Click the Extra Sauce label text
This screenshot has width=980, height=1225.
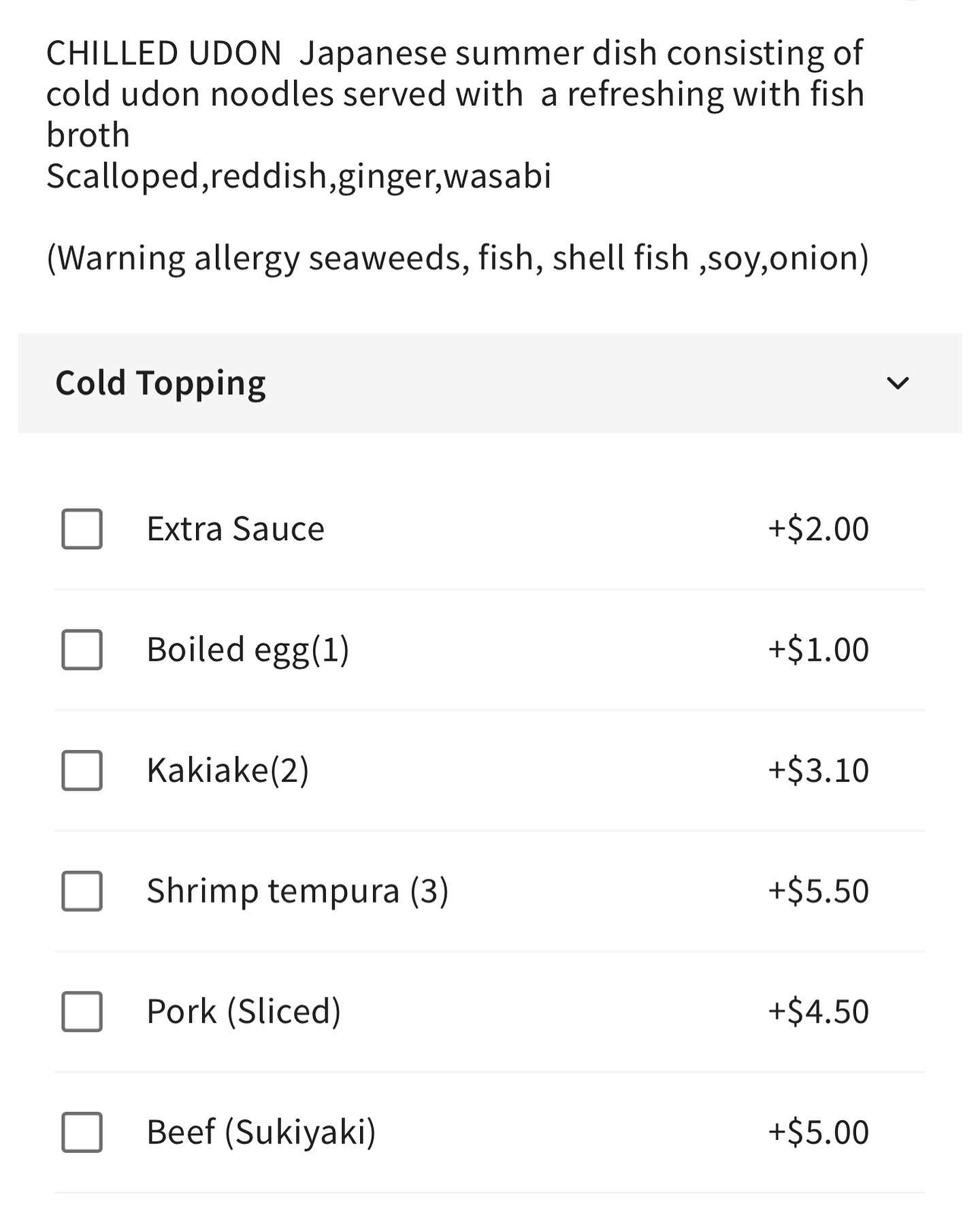[x=235, y=529]
